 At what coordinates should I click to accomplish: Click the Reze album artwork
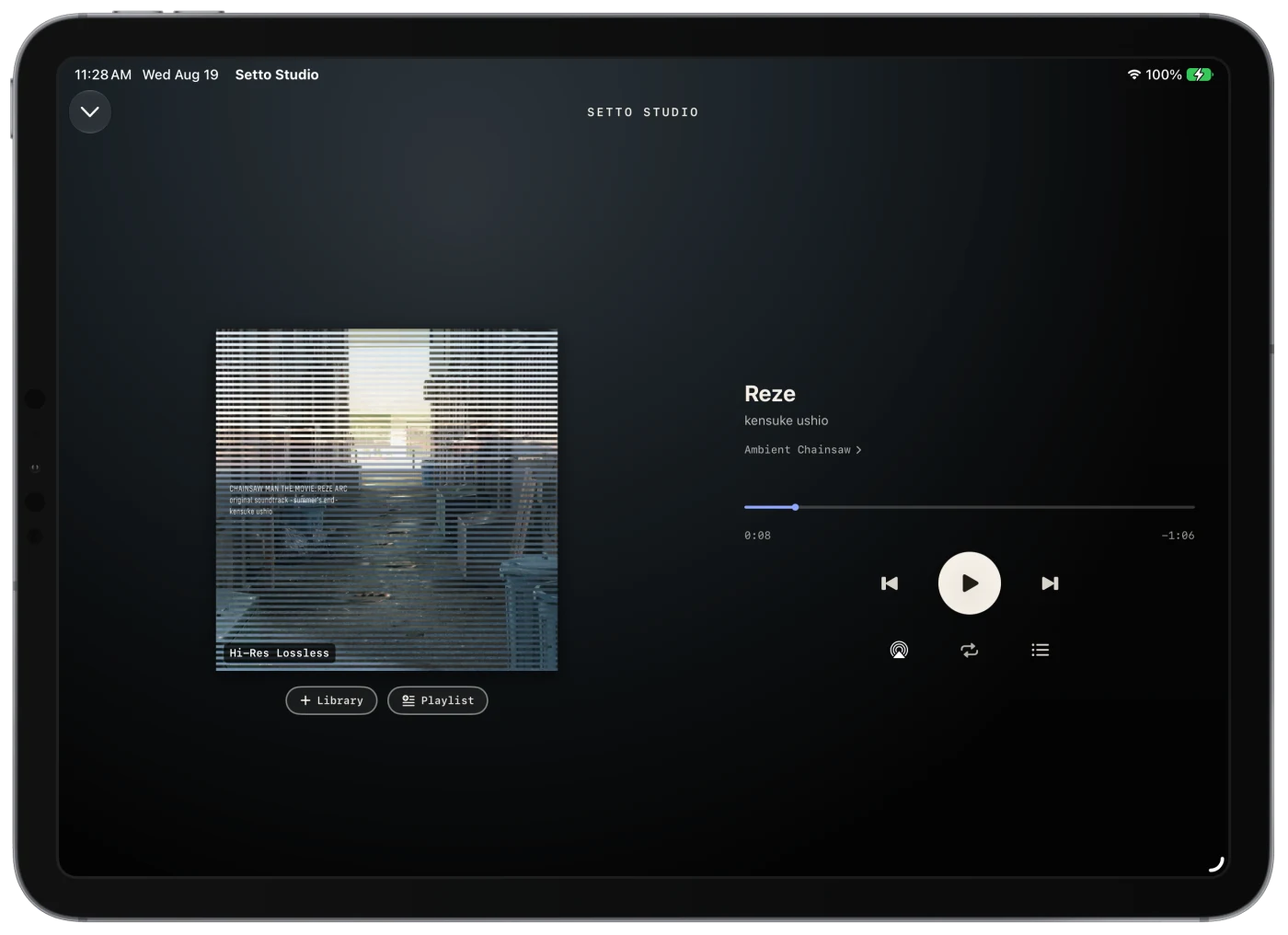pos(386,500)
